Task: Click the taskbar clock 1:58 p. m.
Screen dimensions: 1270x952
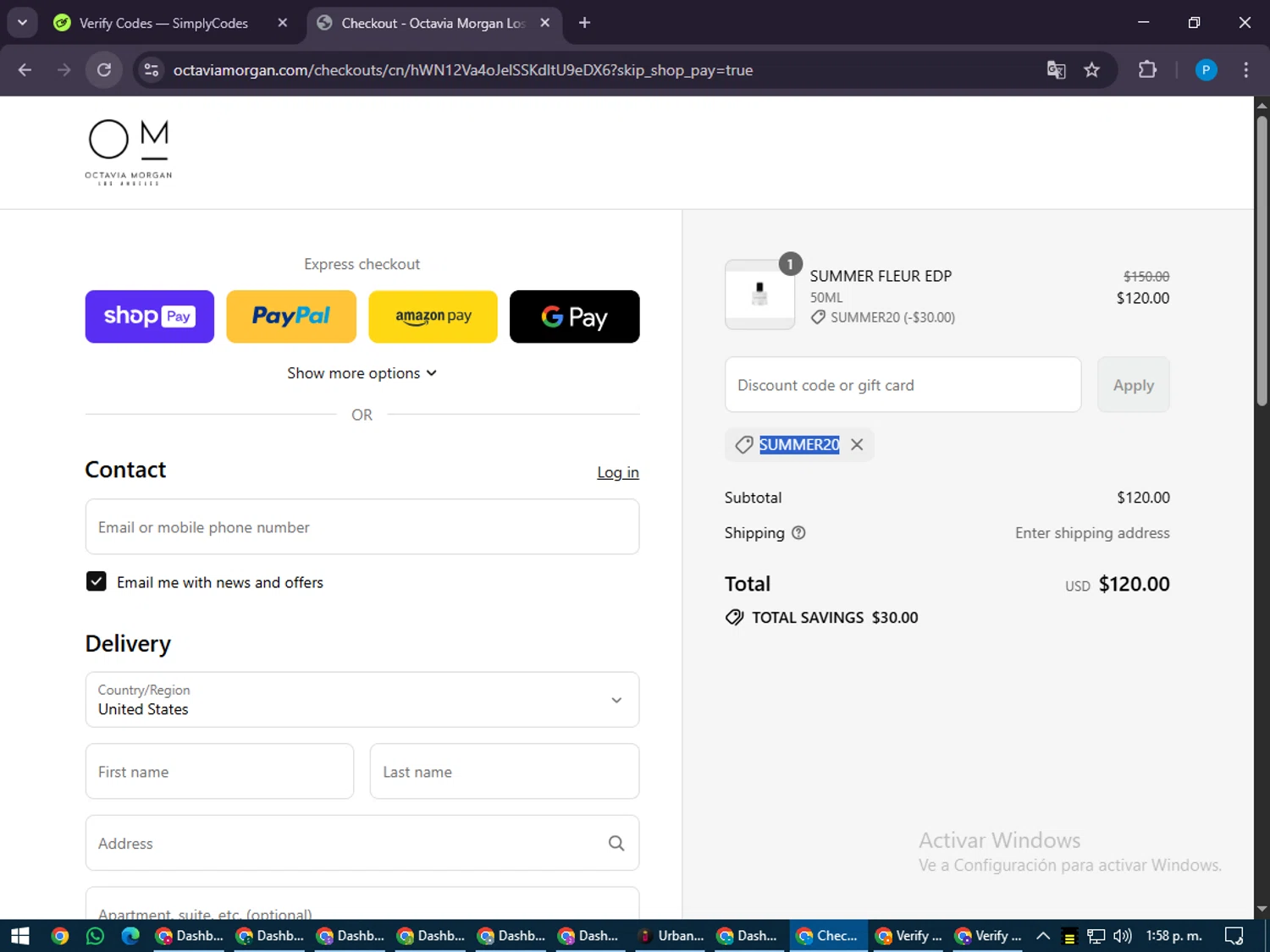Action: (x=1173, y=936)
